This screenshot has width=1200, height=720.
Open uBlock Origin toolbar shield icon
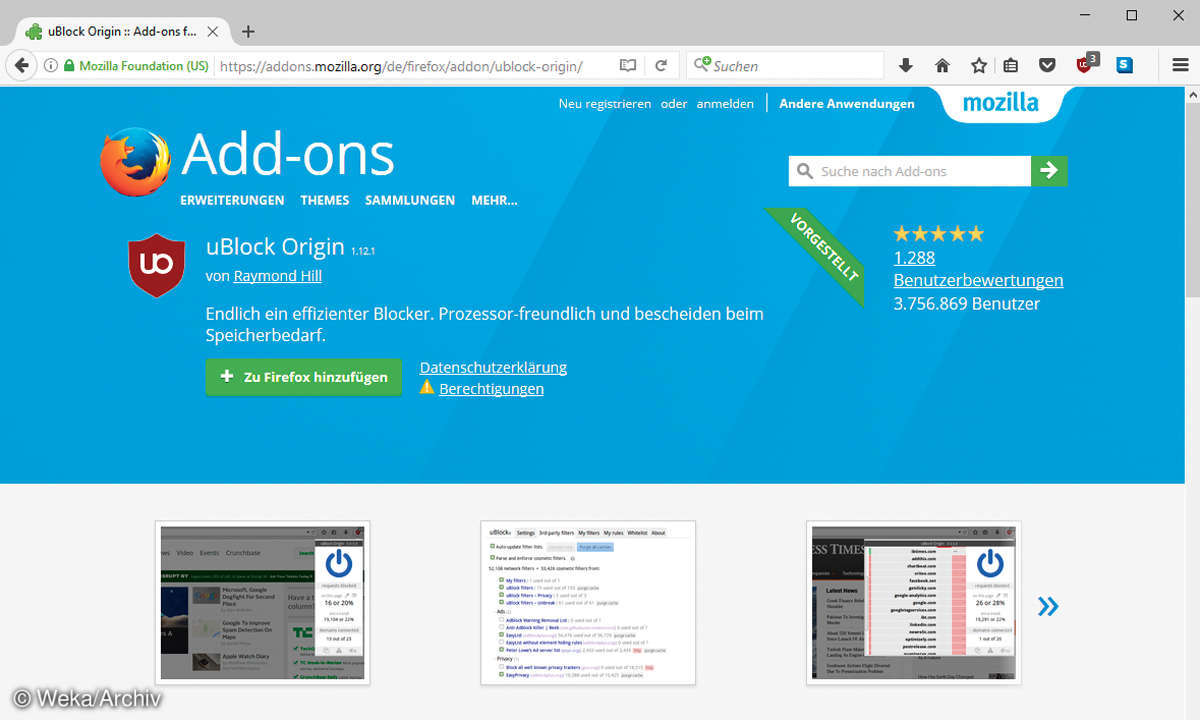pos(1086,64)
